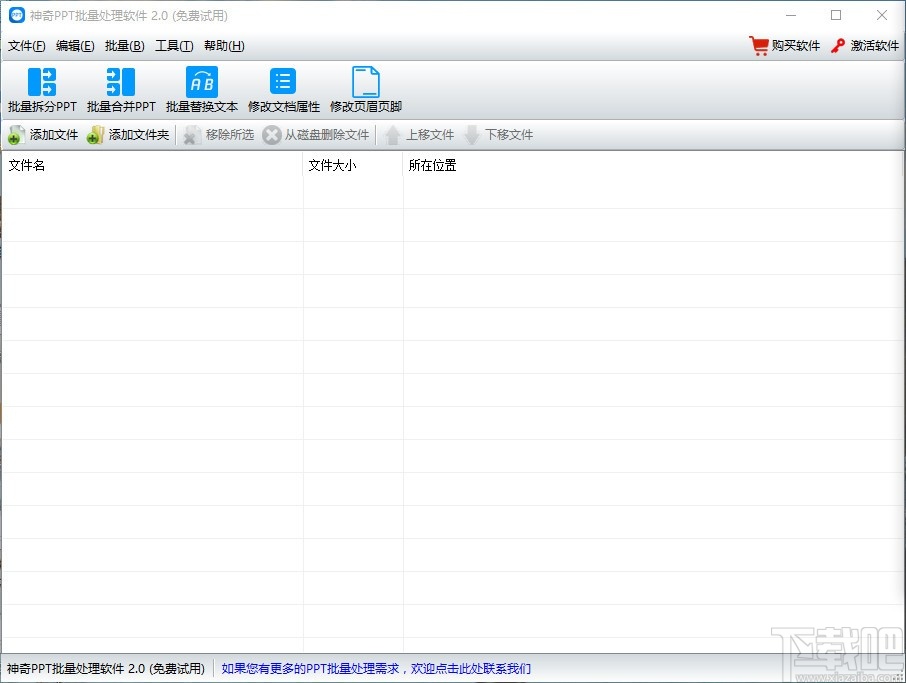Close the application window
The height and width of the screenshot is (683, 906).
(882, 16)
